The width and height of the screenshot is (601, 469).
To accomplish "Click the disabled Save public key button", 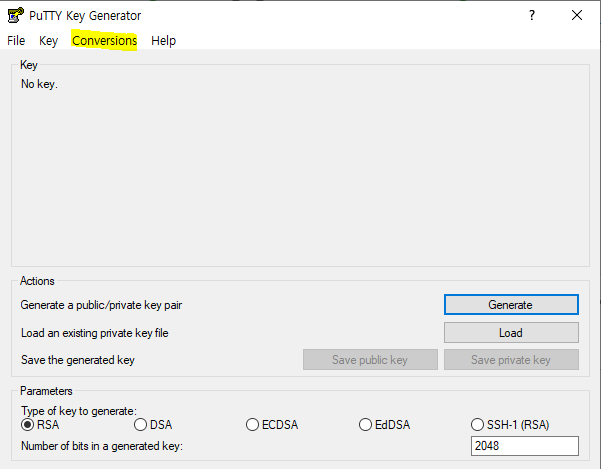I will (370, 360).
